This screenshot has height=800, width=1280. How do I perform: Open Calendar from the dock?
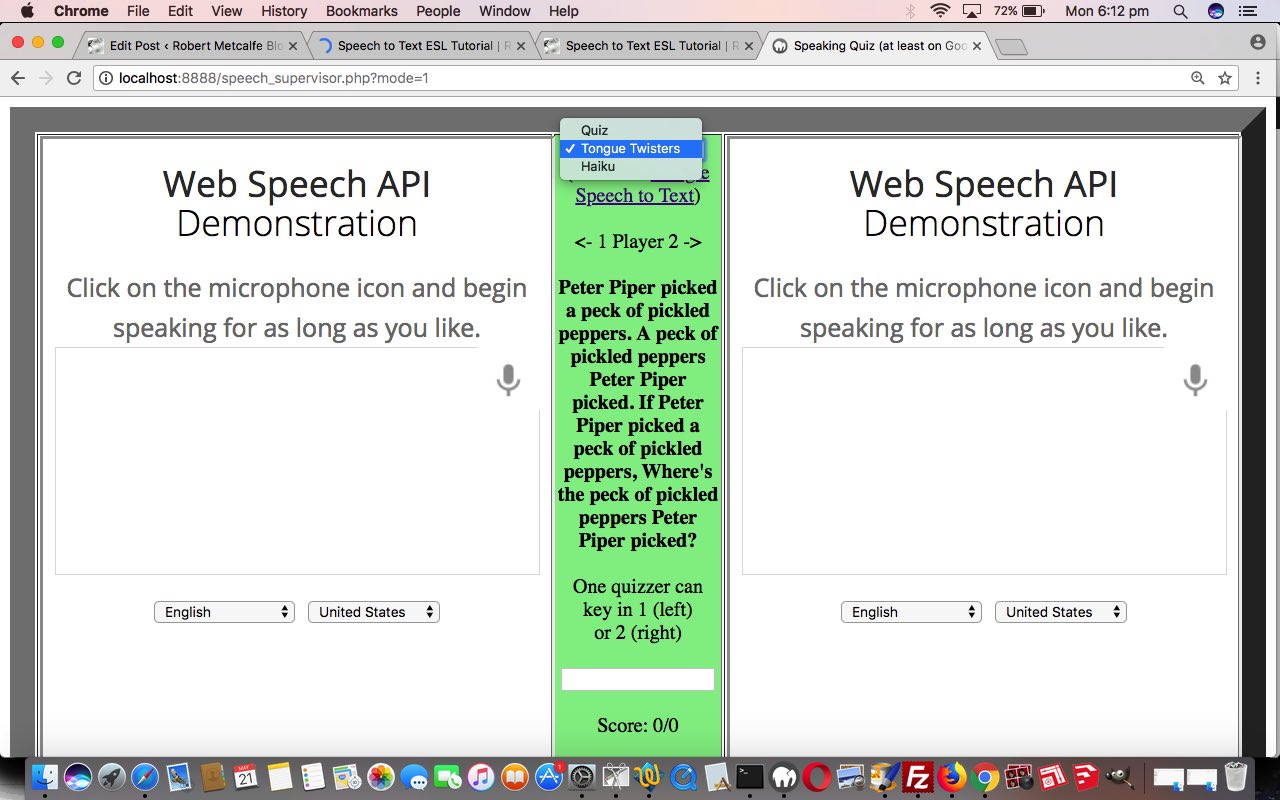246,777
